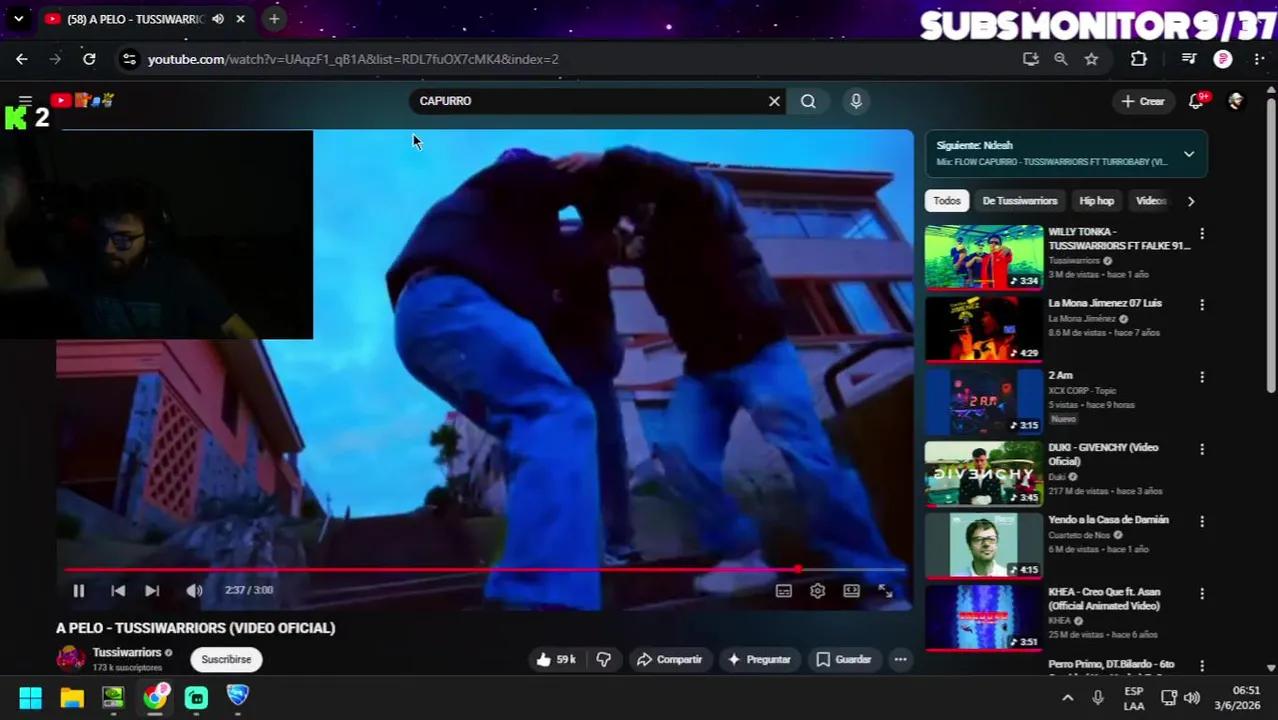The width and height of the screenshot is (1278, 720).
Task: Open the tab search dropdown arrow
Action: (x=18, y=18)
